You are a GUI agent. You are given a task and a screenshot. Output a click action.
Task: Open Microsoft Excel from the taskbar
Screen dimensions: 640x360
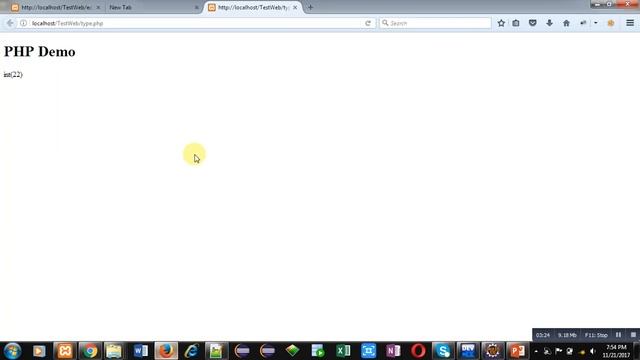click(343, 351)
